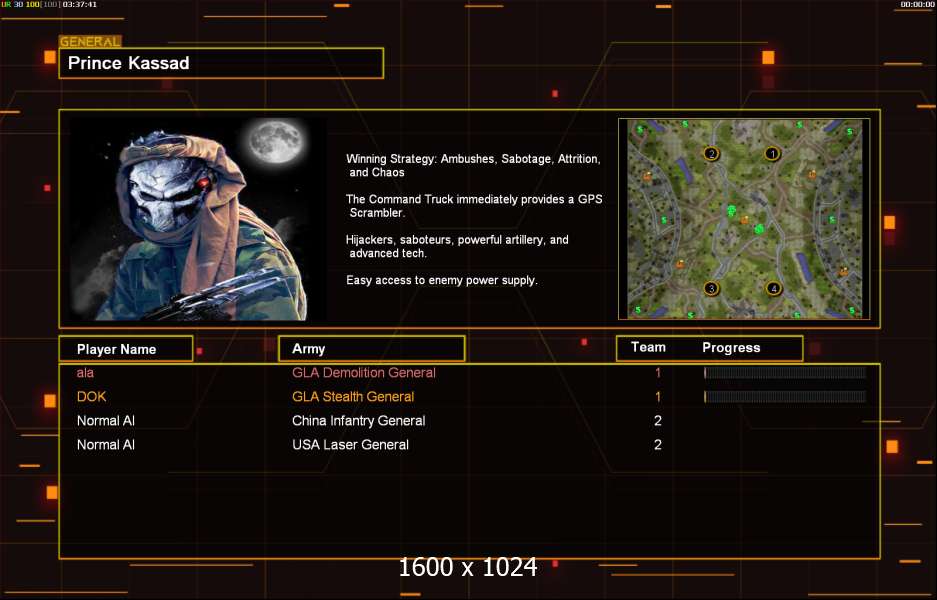
Task: Click the Player Name column header
Action: coord(126,349)
